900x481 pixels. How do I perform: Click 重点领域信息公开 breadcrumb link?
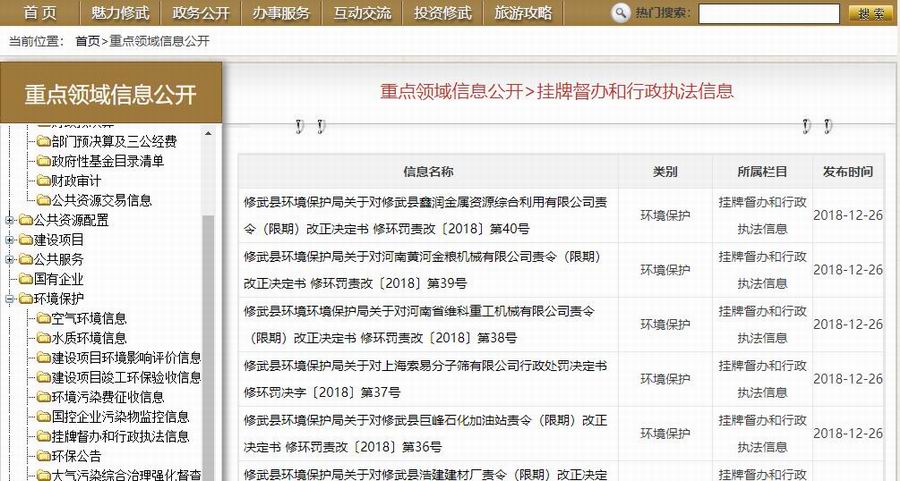pos(160,41)
